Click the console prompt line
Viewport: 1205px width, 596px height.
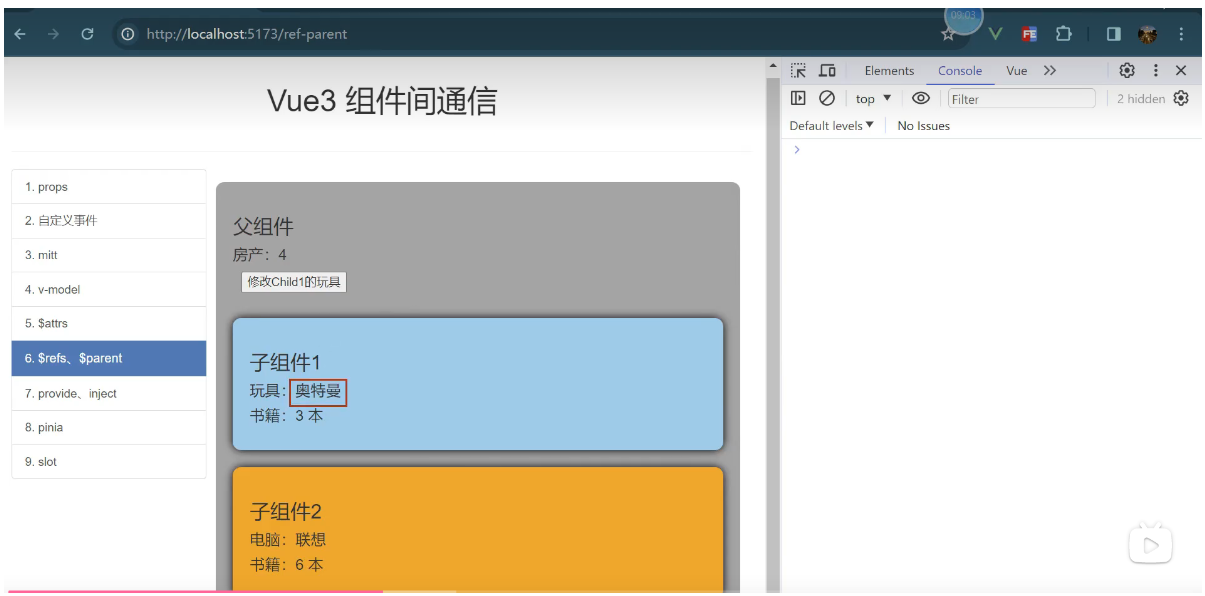click(x=990, y=149)
